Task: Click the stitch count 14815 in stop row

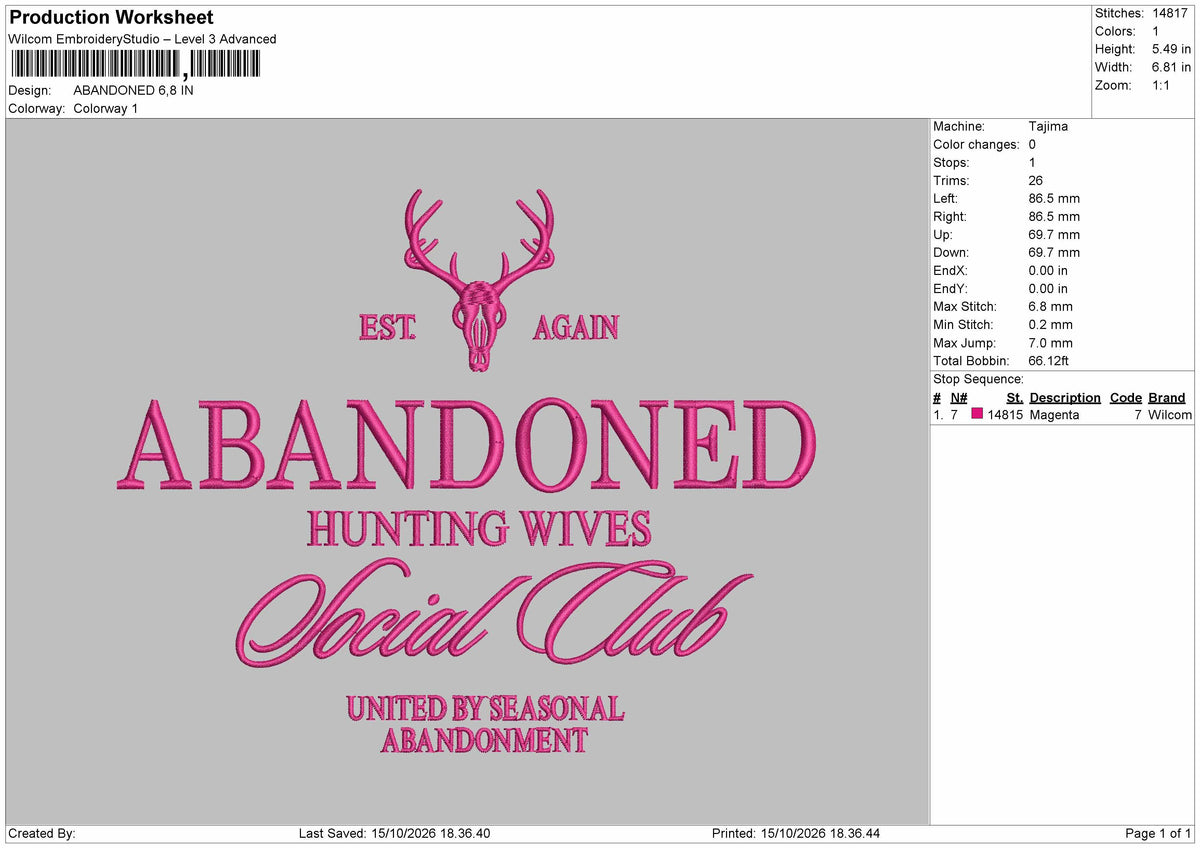Action: (1005, 415)
